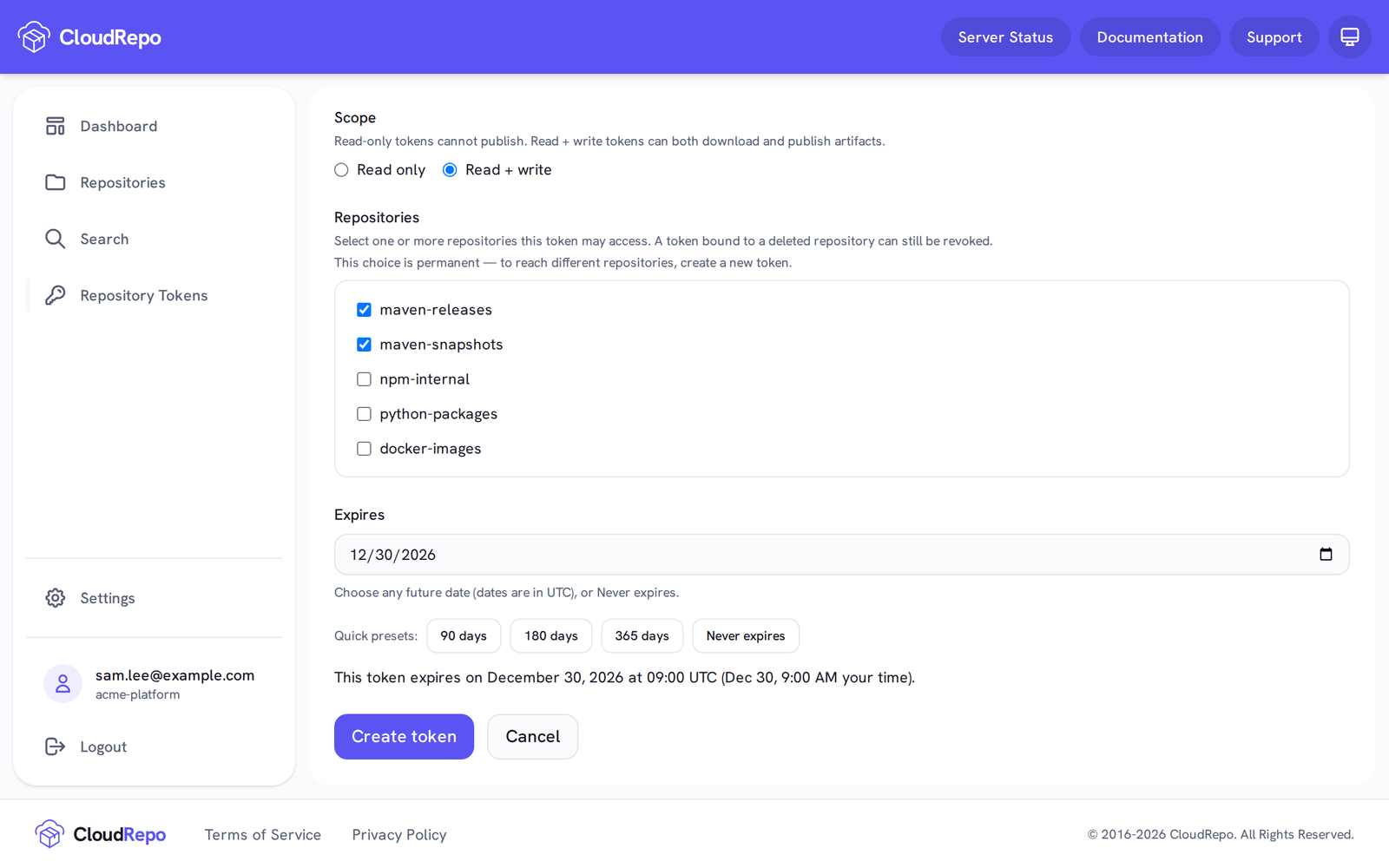Uncheck the maven-snapshots repository
This screenshot has height=868, width=1389.
coord(364,345)
